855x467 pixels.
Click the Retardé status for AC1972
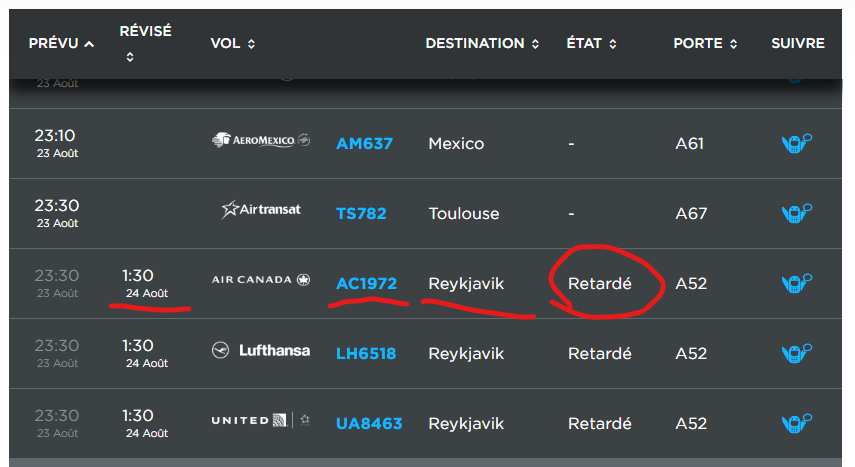coord(600,284)
